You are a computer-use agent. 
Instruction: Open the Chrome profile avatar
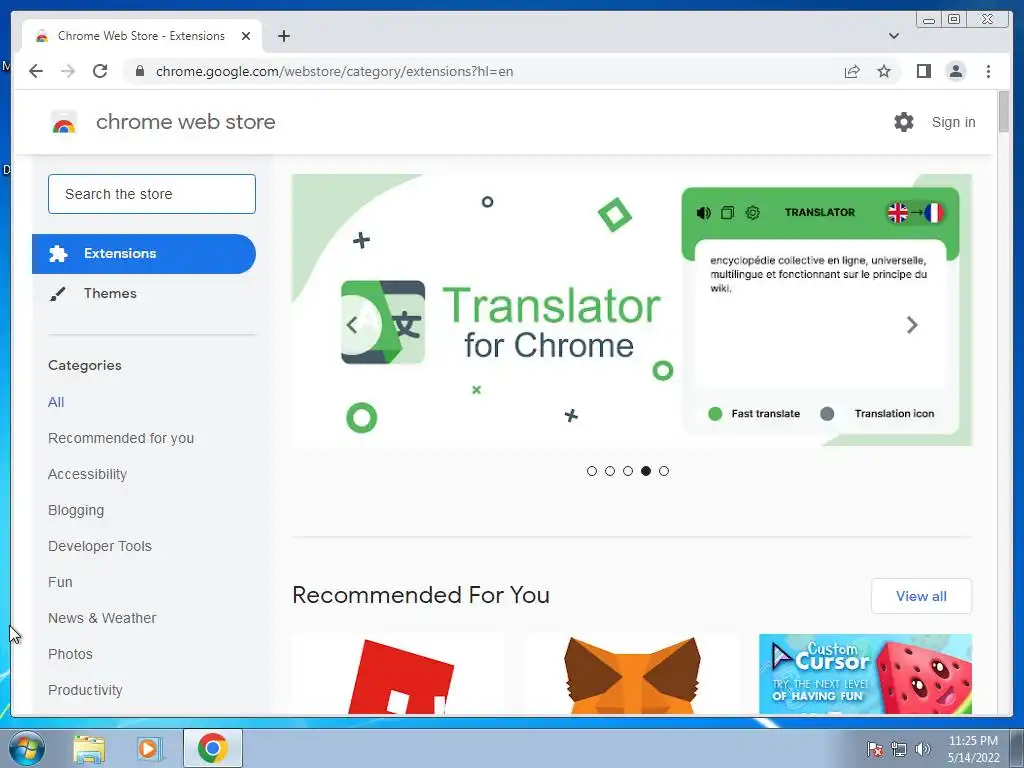tap(955, 71)
